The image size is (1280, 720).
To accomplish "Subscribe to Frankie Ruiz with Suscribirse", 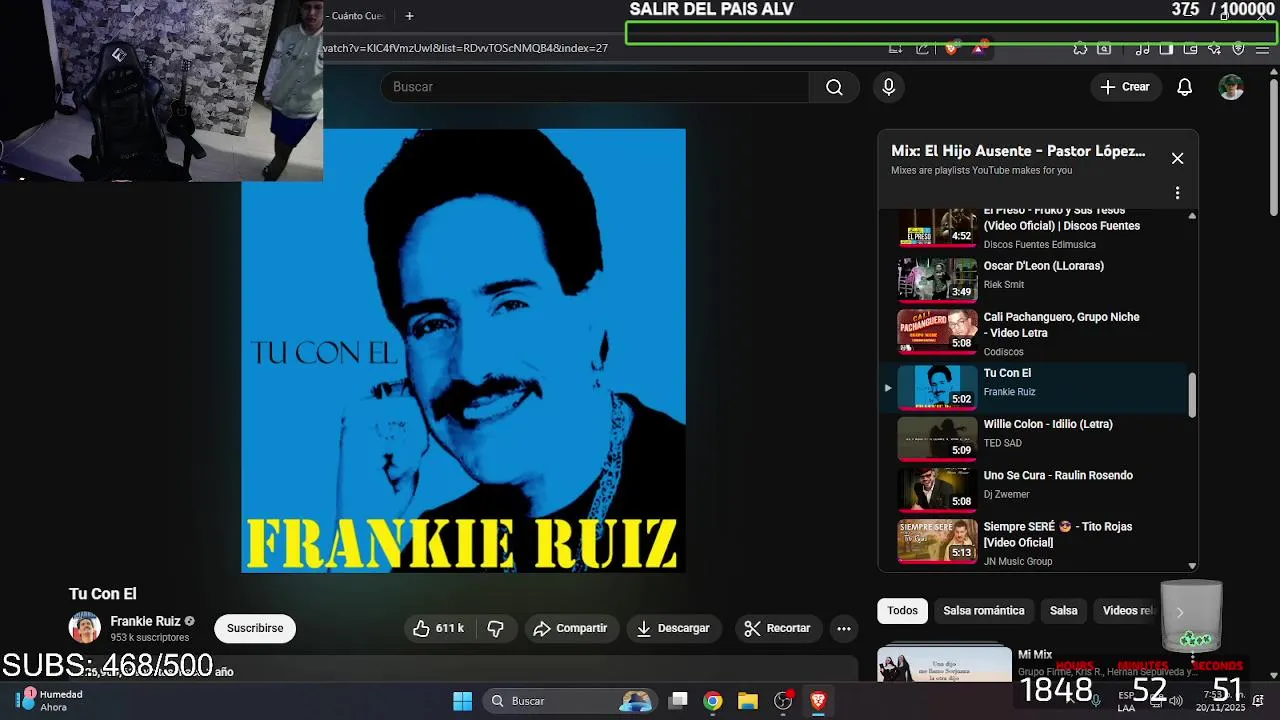I will [255, 628].
